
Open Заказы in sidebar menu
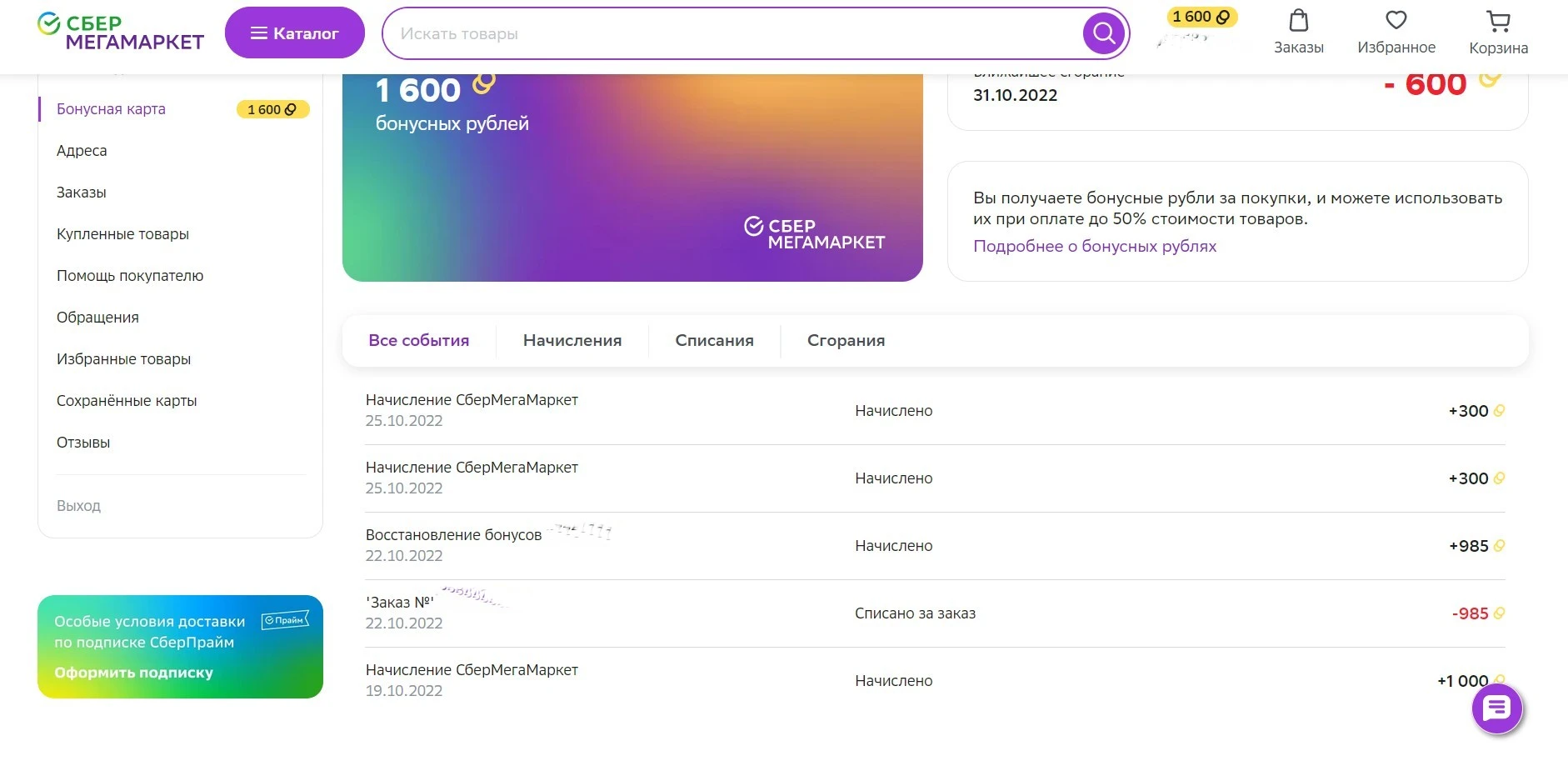tap(82, 193)
